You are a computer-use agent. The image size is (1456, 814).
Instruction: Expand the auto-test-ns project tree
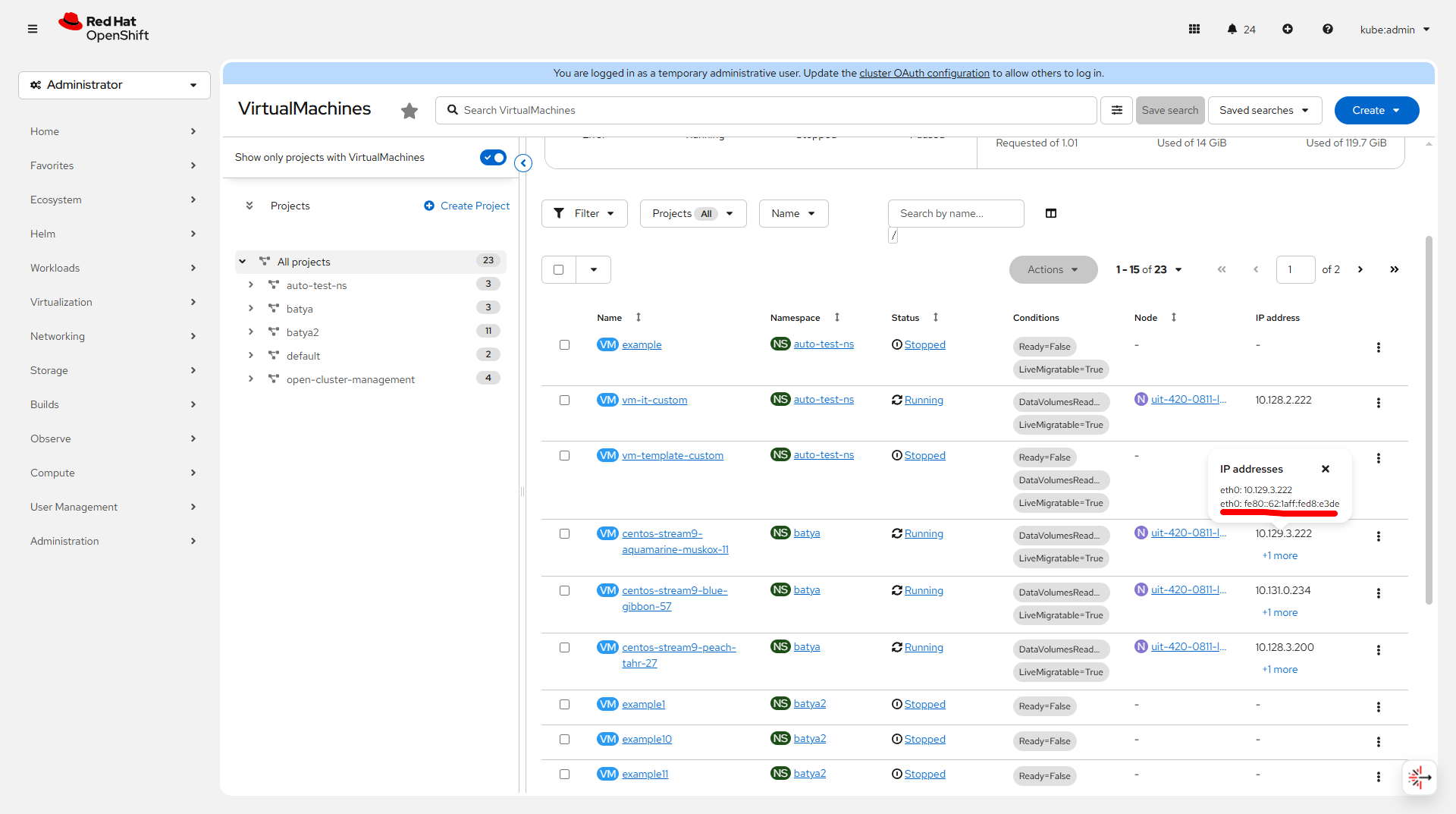tap(251, 285)
